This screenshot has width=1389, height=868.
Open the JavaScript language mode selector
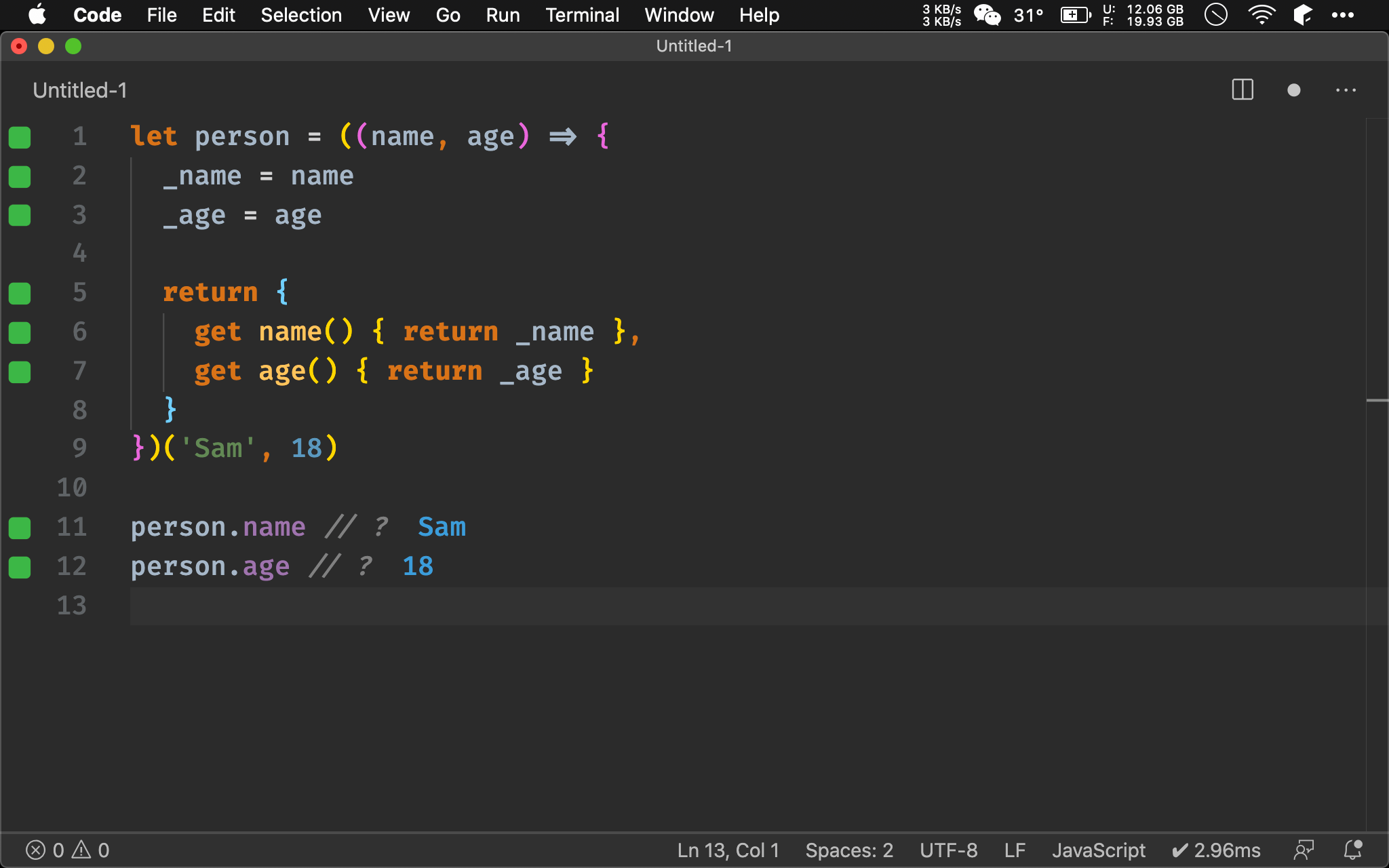coord(1098,850)
